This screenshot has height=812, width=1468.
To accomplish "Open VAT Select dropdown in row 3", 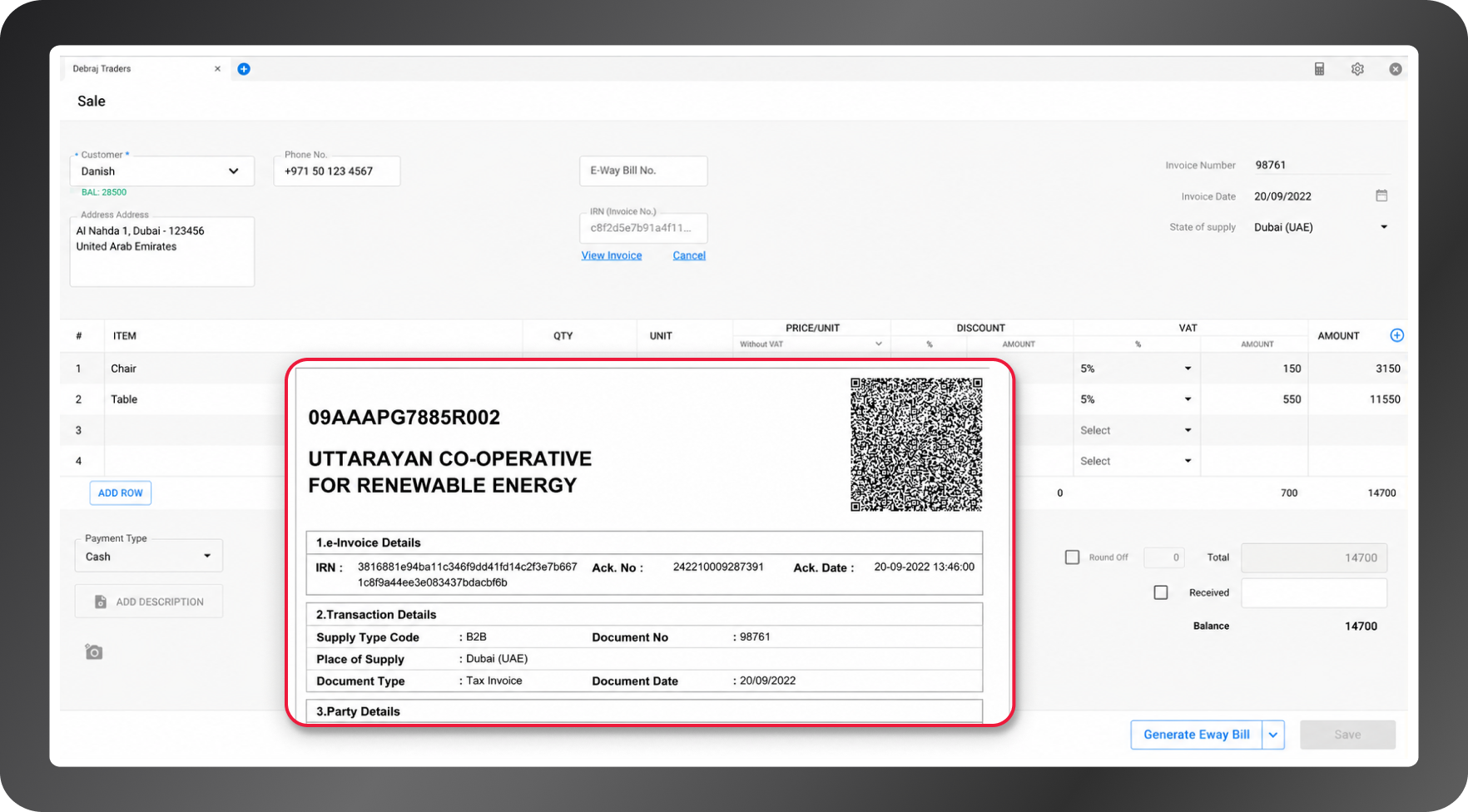I will pos(1136,430).
